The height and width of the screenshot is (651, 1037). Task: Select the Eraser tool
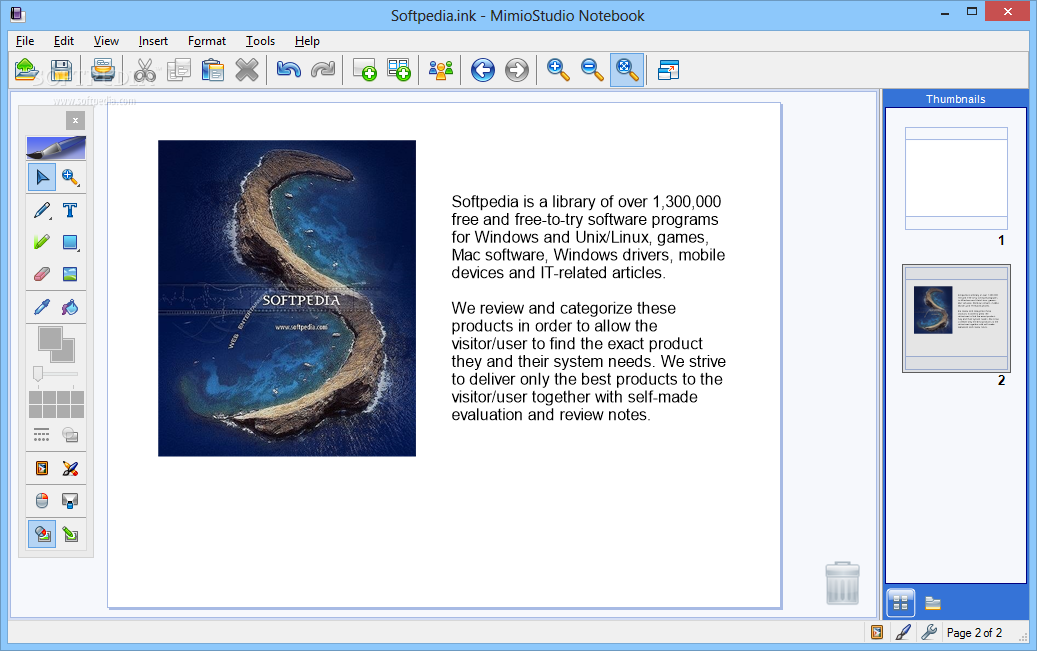pos(42,274)
